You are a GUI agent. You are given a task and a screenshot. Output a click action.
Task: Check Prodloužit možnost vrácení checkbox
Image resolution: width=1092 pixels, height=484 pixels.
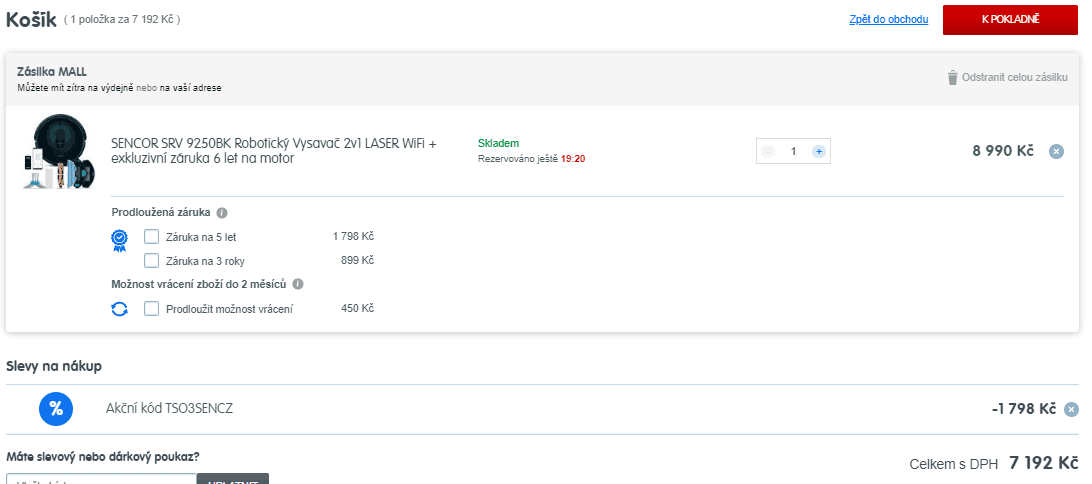151,309
